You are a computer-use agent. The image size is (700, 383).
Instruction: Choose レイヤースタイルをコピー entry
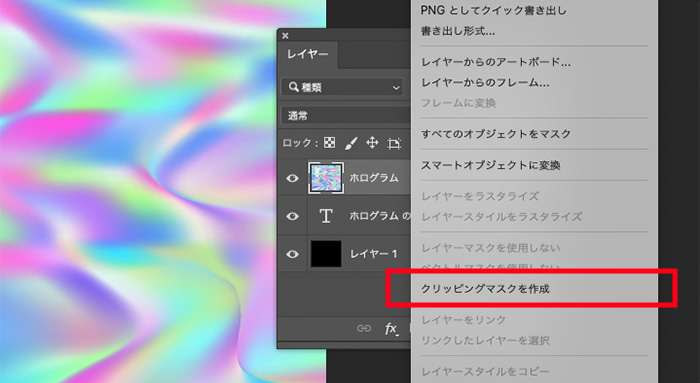(485, 371)
